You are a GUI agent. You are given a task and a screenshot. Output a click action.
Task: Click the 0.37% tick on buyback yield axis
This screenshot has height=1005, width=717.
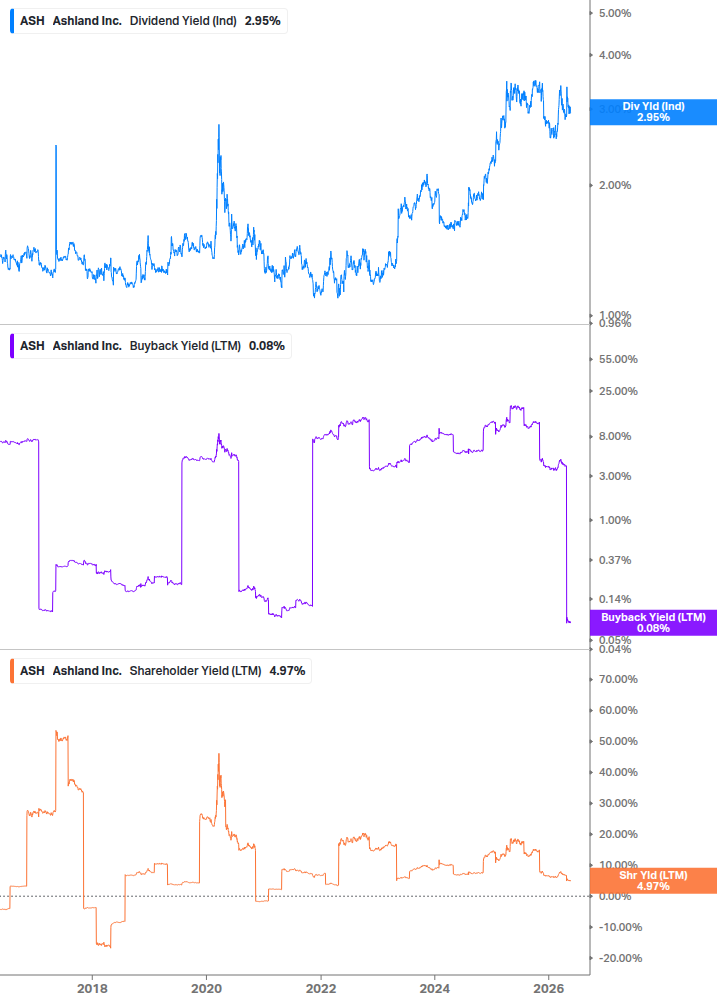pyautogui.click(x=615, y=561)
